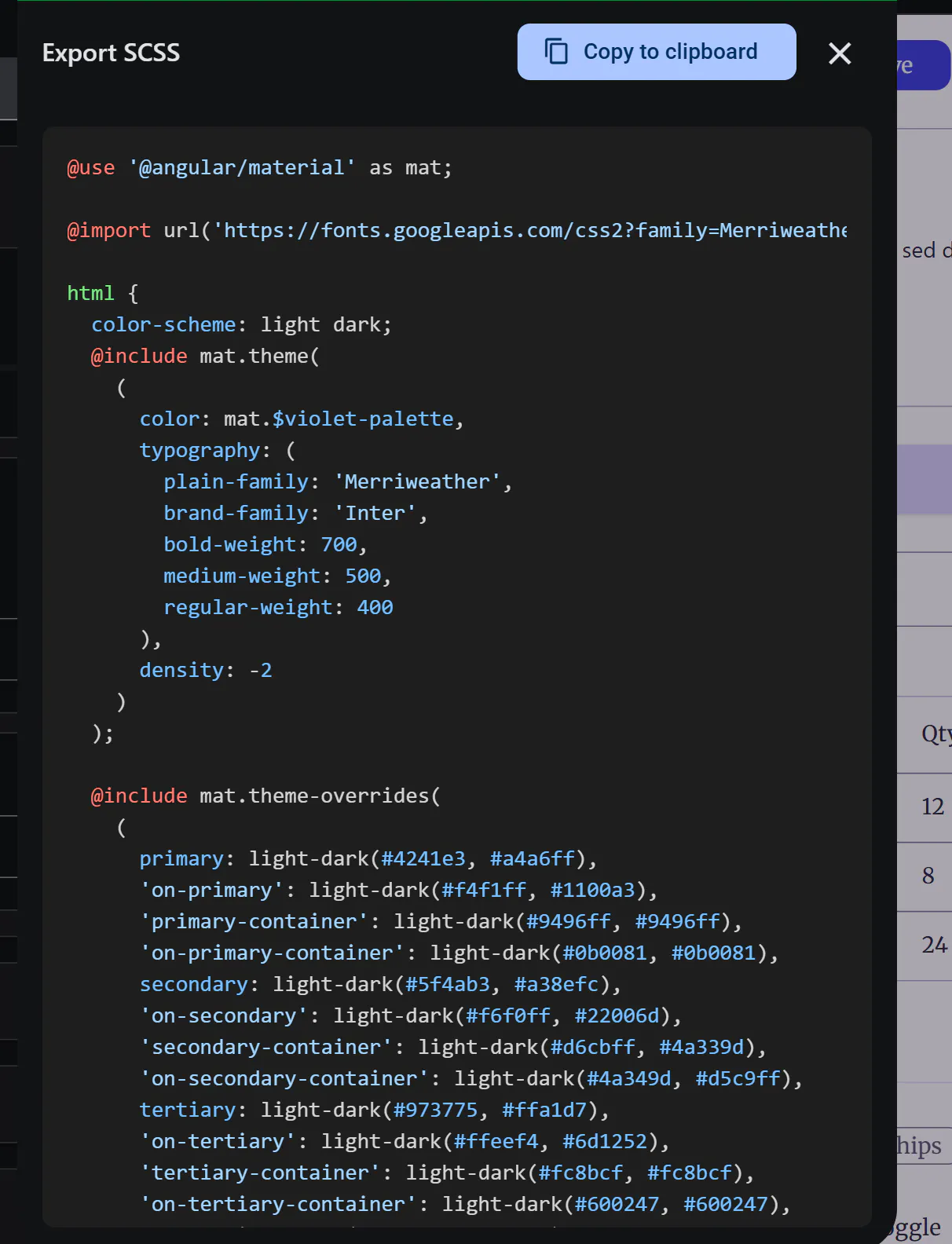This screenshot has width=952, height=1244.
Task: Click the 'secondary-container' #d6cbff line
Action: [452, 1047]
